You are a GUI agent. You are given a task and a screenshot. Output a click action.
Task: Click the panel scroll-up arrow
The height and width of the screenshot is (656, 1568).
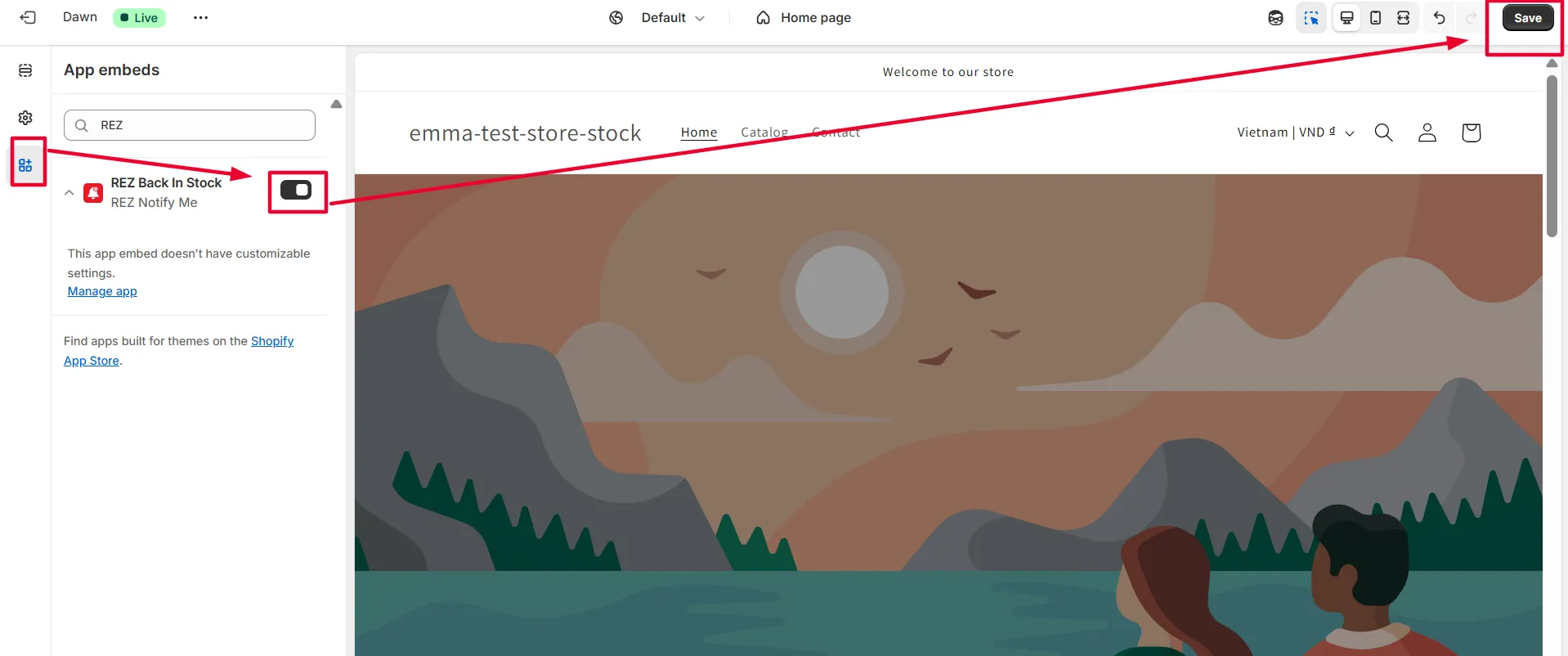coord(336,104)
